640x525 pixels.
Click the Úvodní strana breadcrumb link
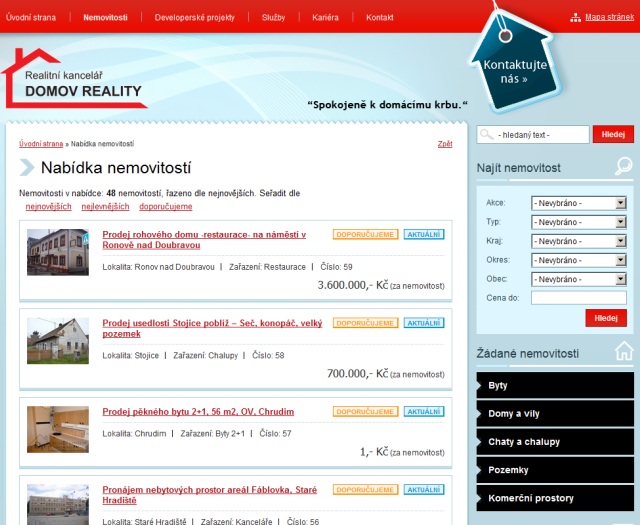41,144
